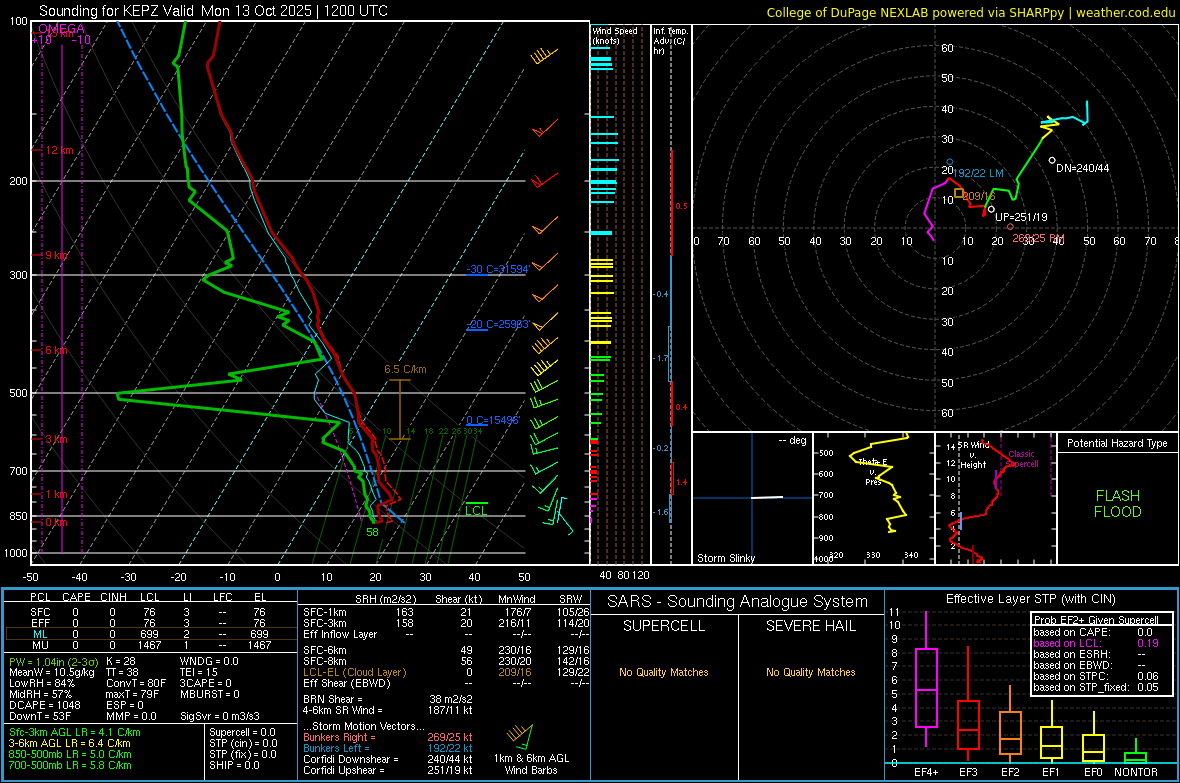Select the LCL-EL (Cloud Layer) row
1180x783 pixels.
(x=446, y=672)
